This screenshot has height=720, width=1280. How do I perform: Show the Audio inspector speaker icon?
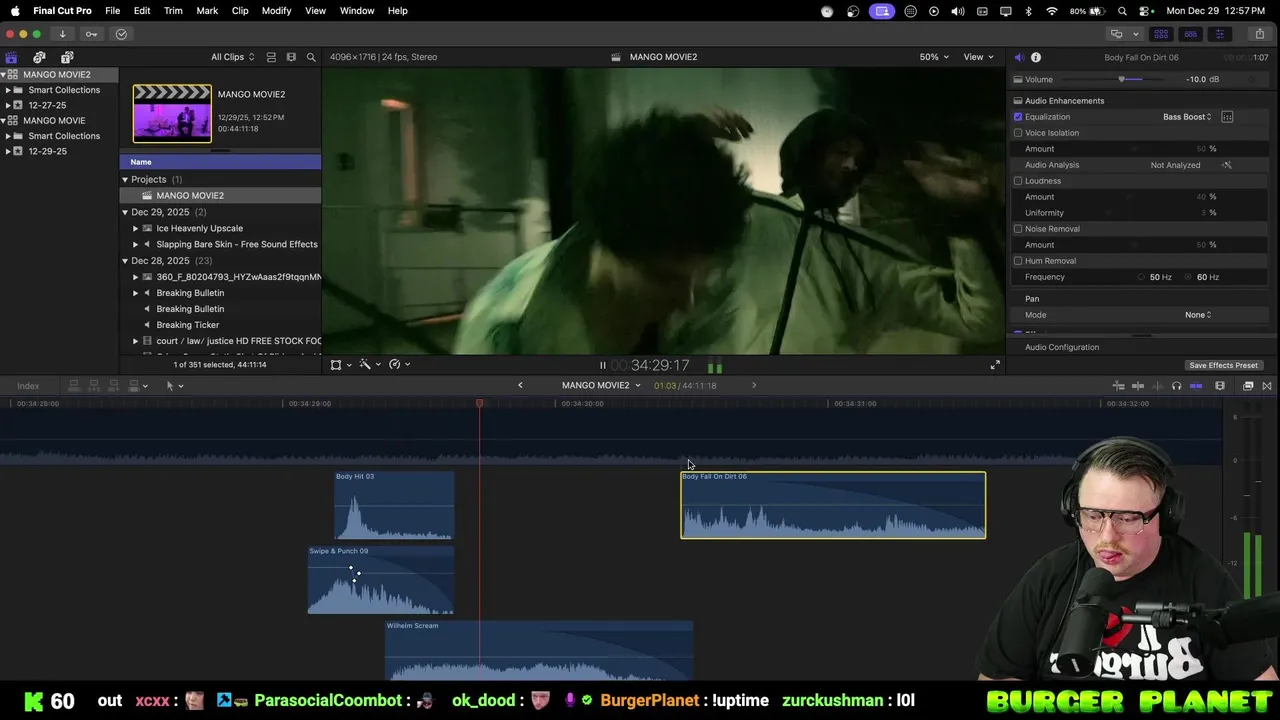pos(1019,57)
